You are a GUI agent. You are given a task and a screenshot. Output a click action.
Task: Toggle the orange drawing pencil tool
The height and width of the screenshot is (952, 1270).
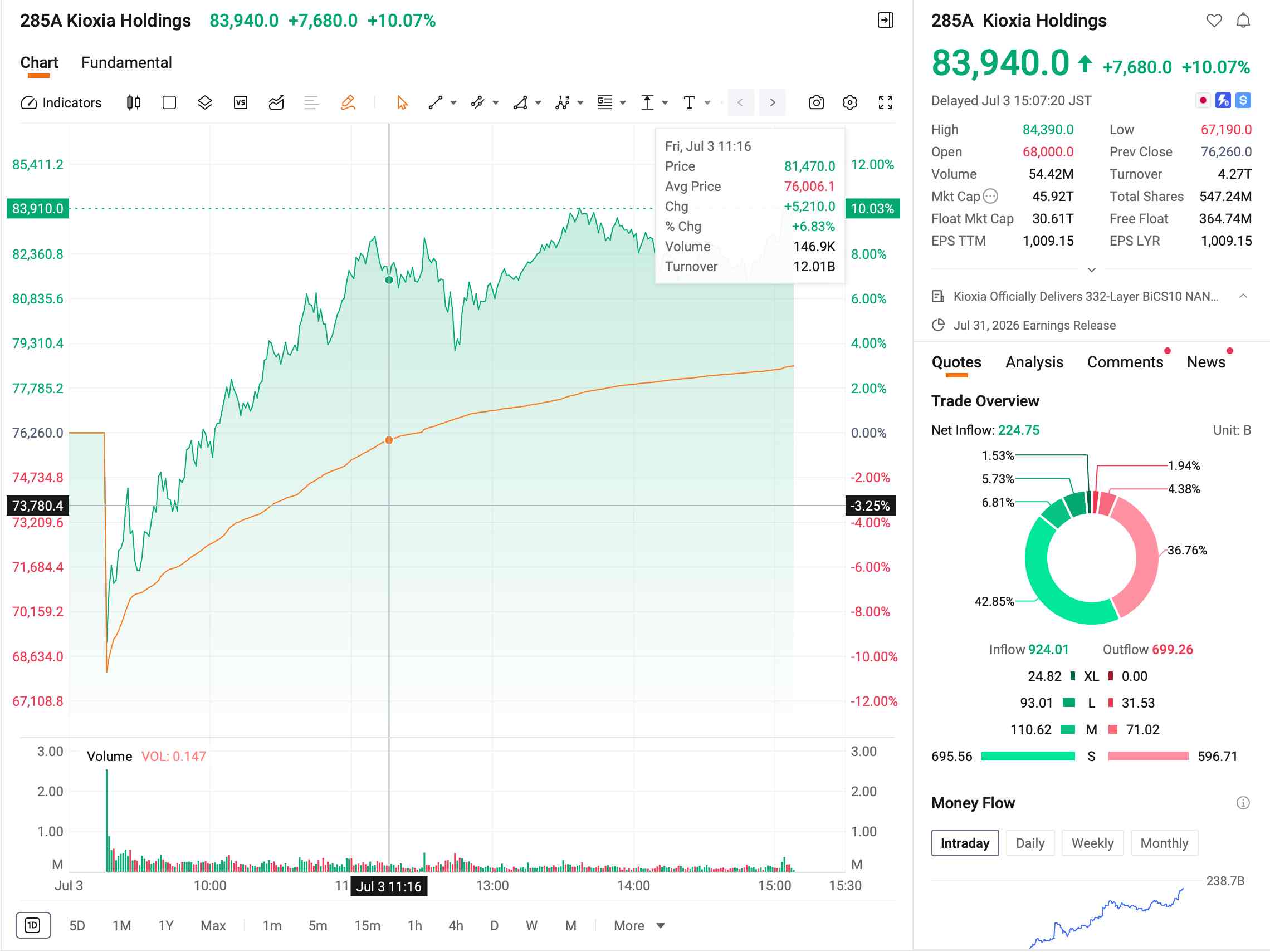point(348,103)
